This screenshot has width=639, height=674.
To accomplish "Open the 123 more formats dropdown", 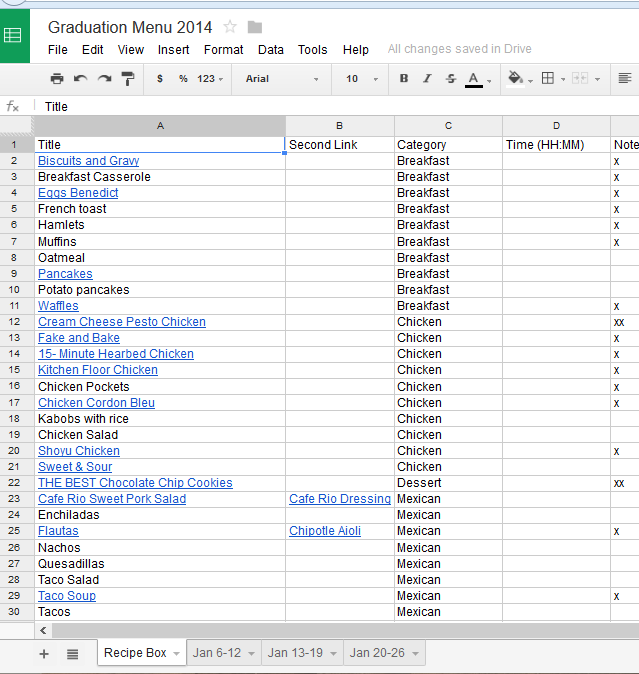I will tap(210, 79).
